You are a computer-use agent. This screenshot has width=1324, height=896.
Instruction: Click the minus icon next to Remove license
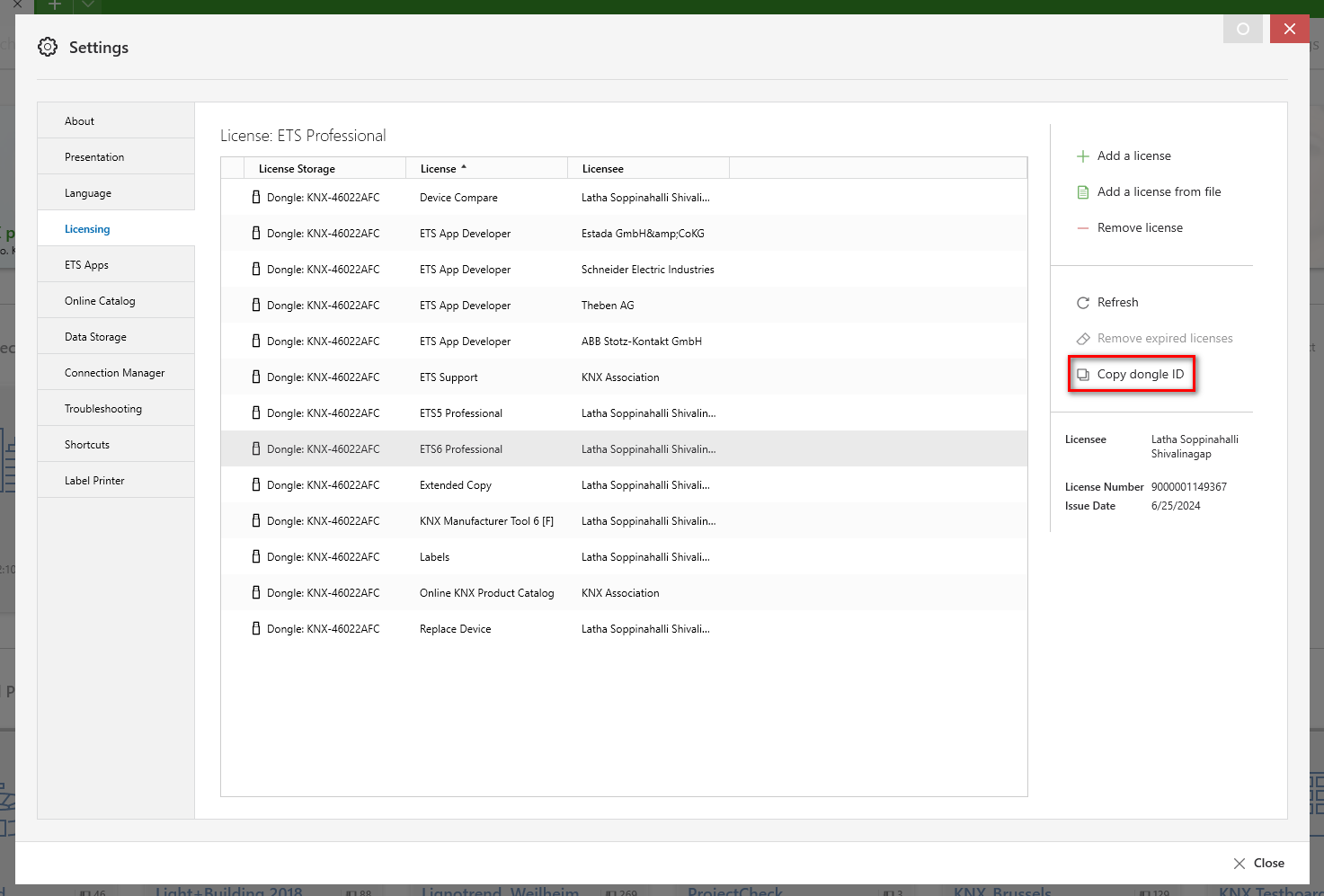pyautogui.click(x=1083, y=228)
